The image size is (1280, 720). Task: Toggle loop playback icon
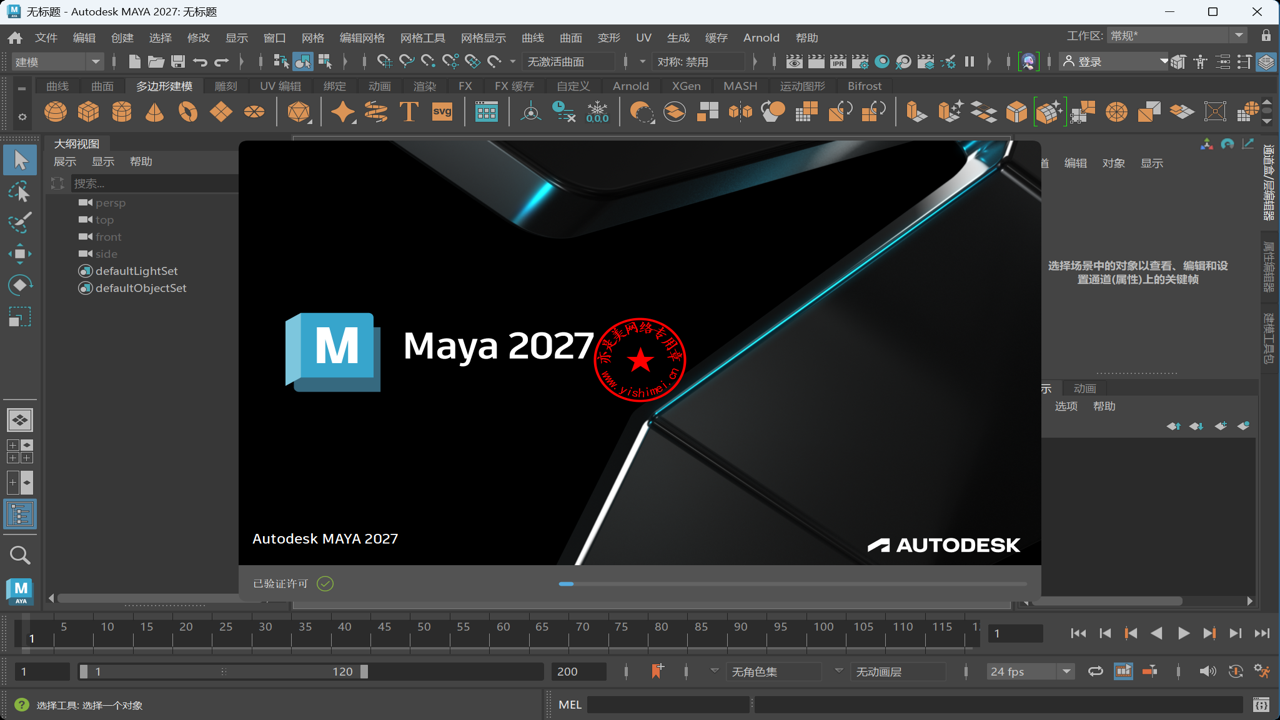coord(1096,672)
